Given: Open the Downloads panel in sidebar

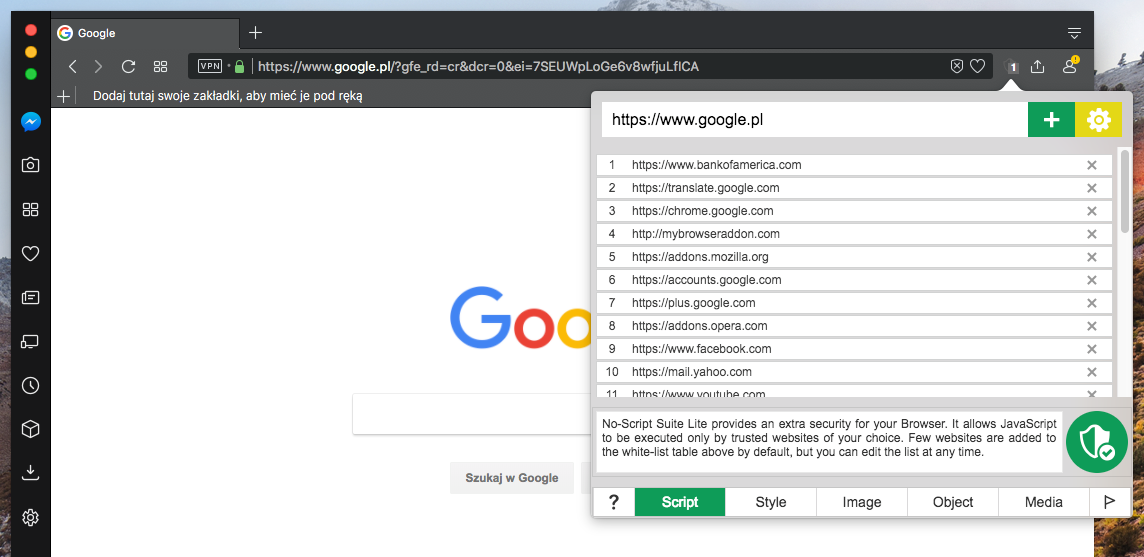Looking at the screenshot, I should click(x=31, y=472).
